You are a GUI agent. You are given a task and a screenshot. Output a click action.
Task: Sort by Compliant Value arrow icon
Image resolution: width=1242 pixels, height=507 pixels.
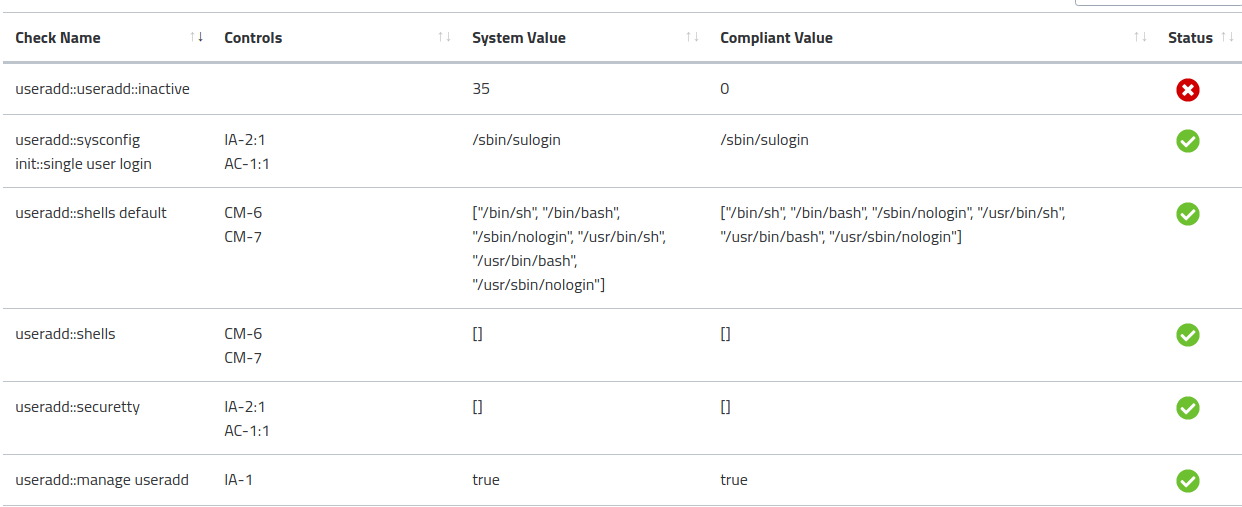tap(1140, 37)
